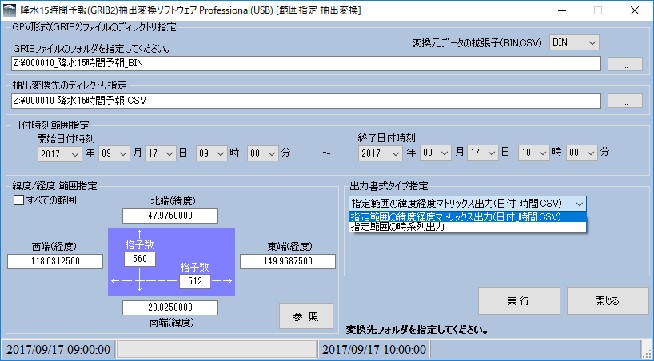Click the CSV destination folder path field
654x361 pixels.
tap(306, 101)
